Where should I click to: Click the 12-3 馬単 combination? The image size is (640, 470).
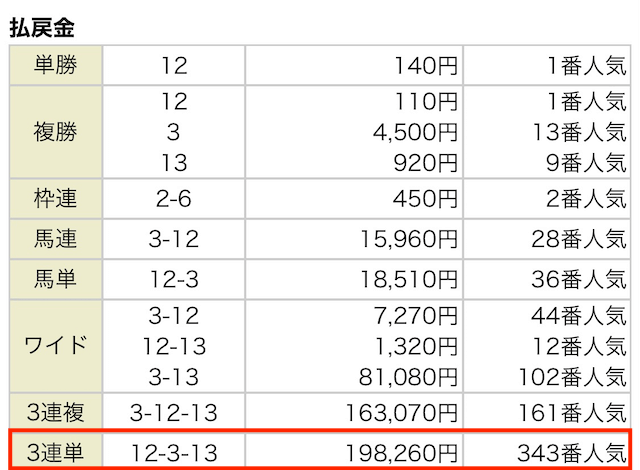174,279
